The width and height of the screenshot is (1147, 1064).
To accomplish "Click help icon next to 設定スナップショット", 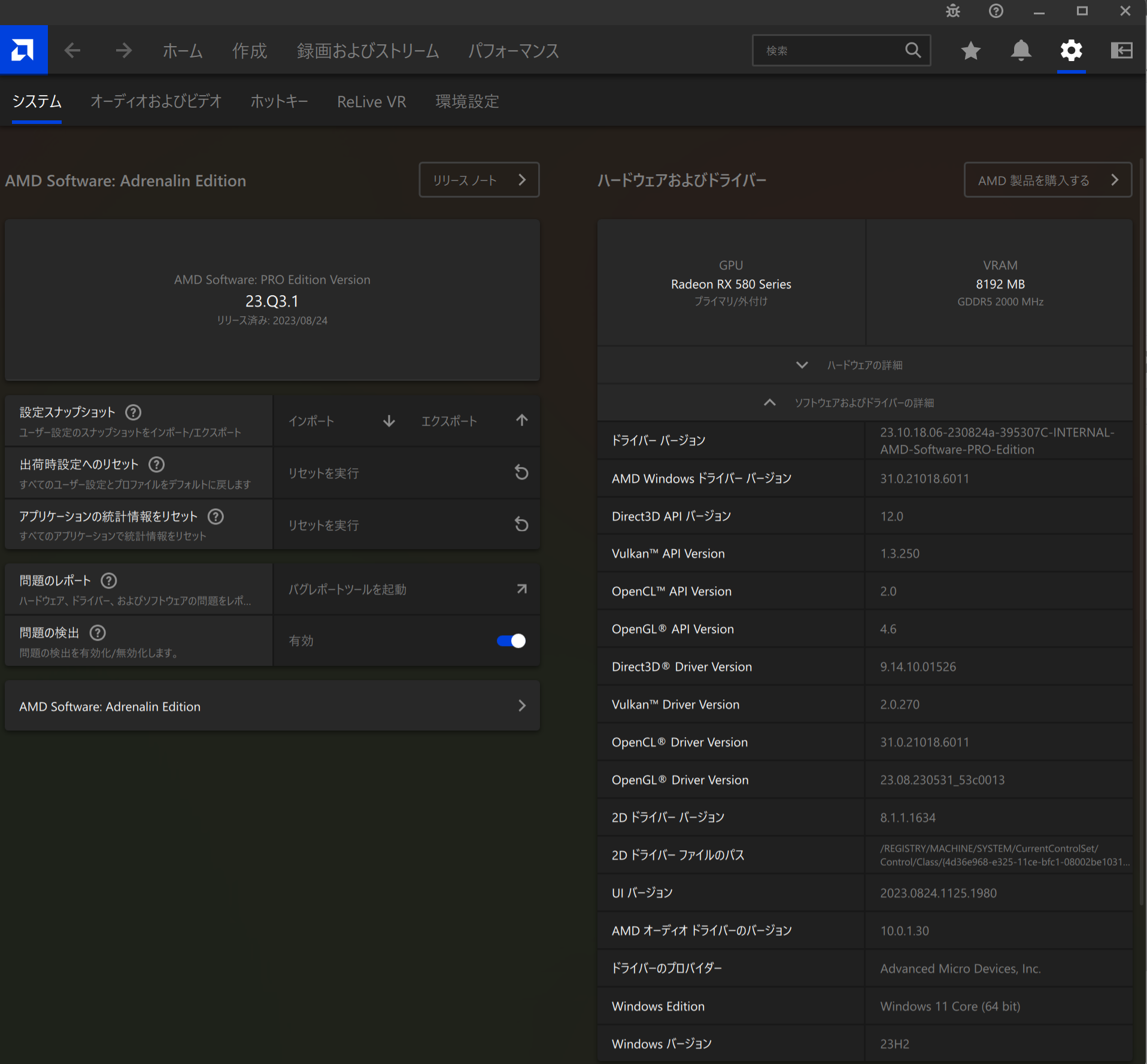I will 133,412.
